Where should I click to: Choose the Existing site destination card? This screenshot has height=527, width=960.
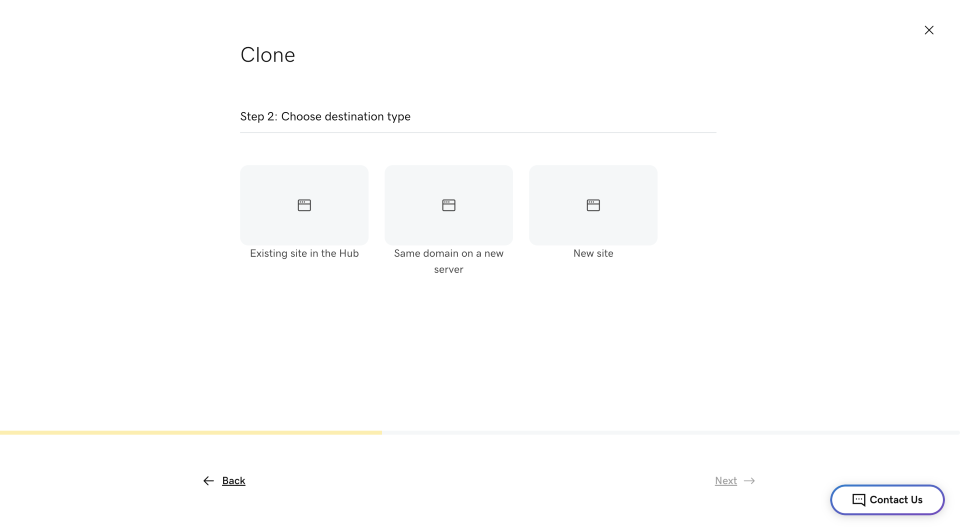[304, 225]
